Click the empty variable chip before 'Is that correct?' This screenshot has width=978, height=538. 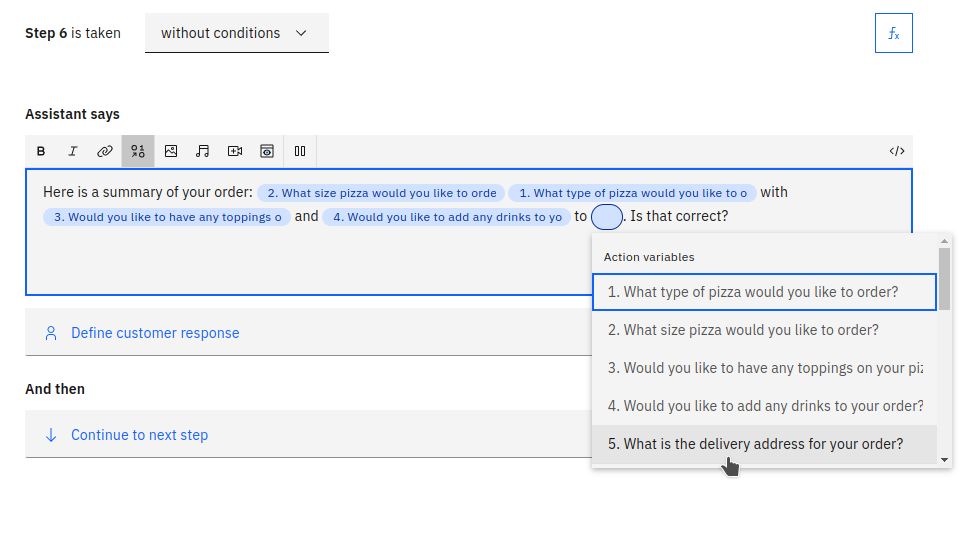coord(607,216)
